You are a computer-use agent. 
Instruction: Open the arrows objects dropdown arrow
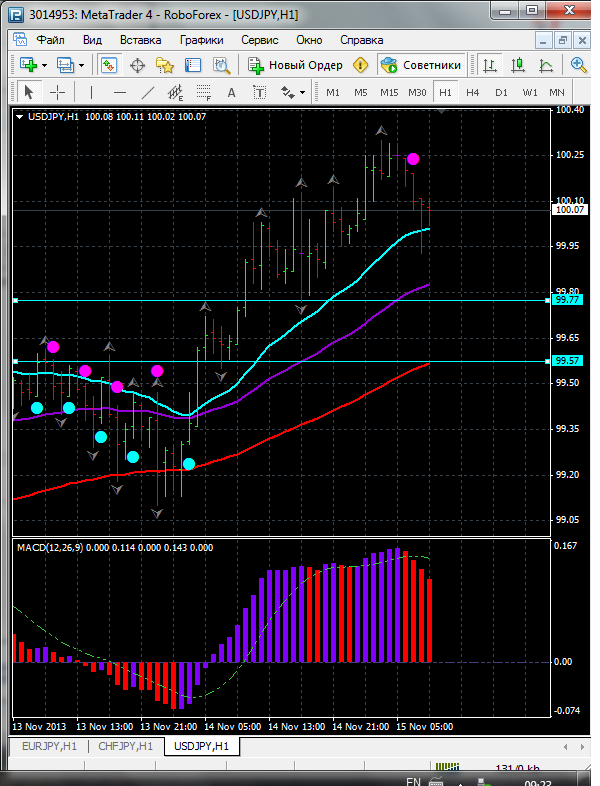(x=302, y=93)
